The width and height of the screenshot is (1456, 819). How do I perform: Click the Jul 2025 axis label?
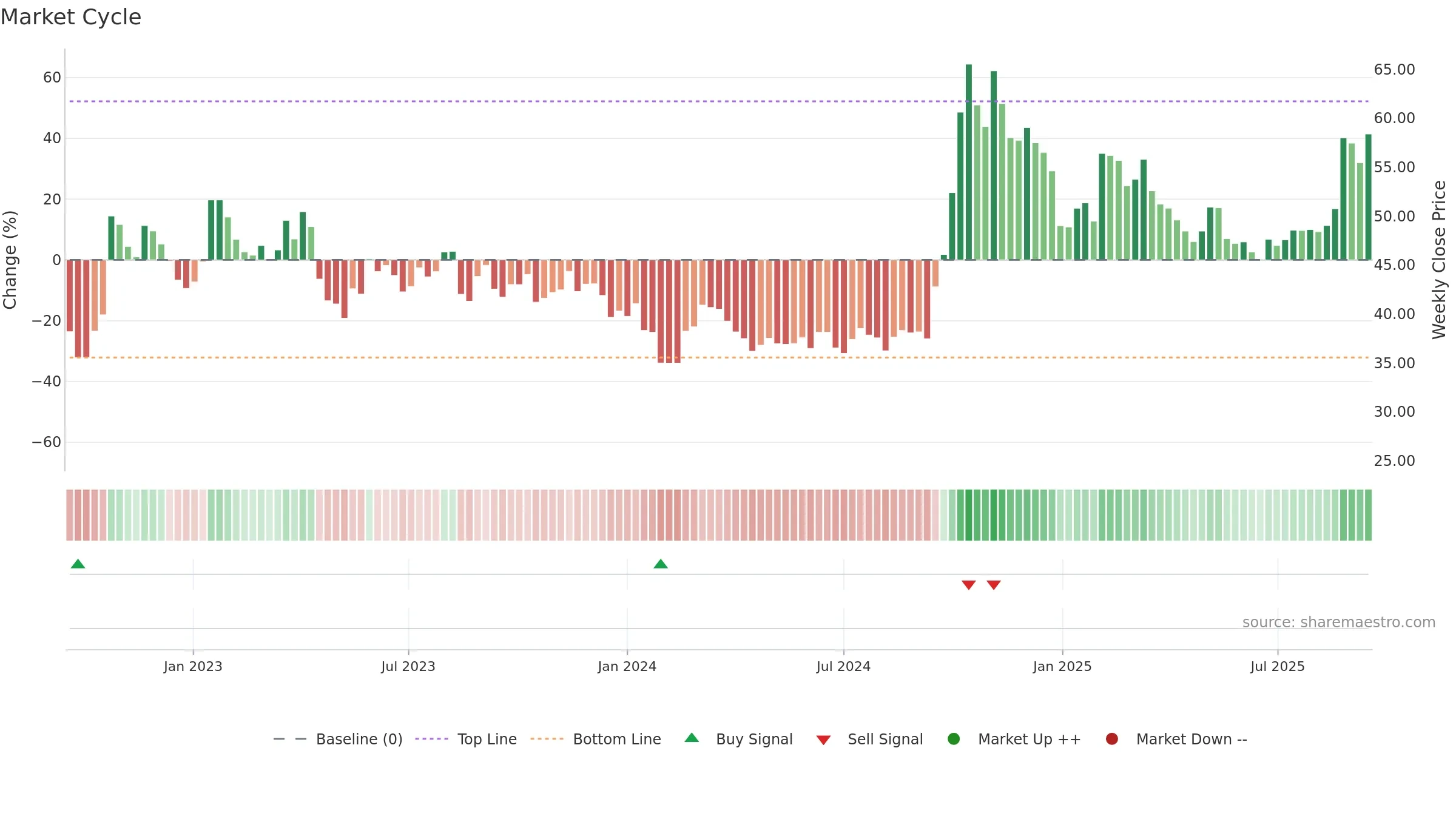click(1278, 667)
